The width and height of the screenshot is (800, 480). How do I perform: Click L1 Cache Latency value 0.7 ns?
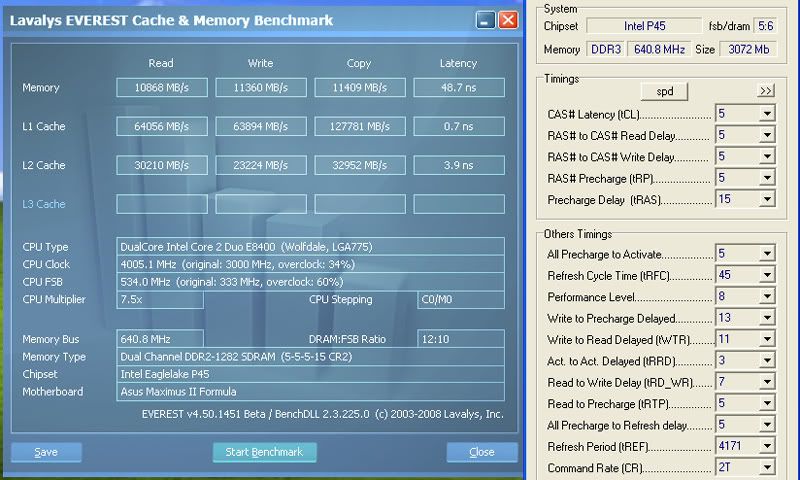(x=459, y=126)
